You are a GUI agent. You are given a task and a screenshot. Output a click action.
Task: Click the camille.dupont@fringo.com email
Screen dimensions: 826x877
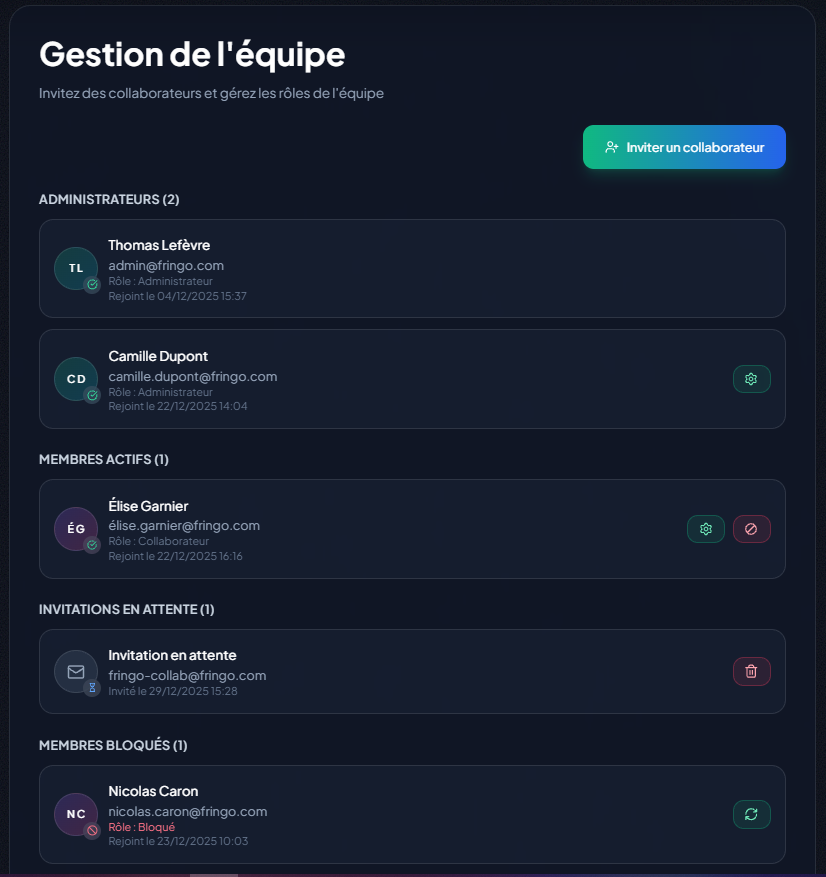[x=192, y=376]
